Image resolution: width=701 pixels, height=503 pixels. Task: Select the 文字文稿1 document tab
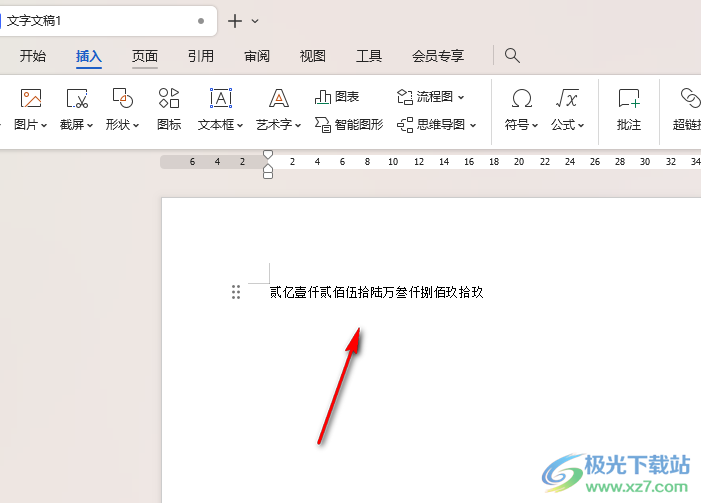[x=107, y=21]
